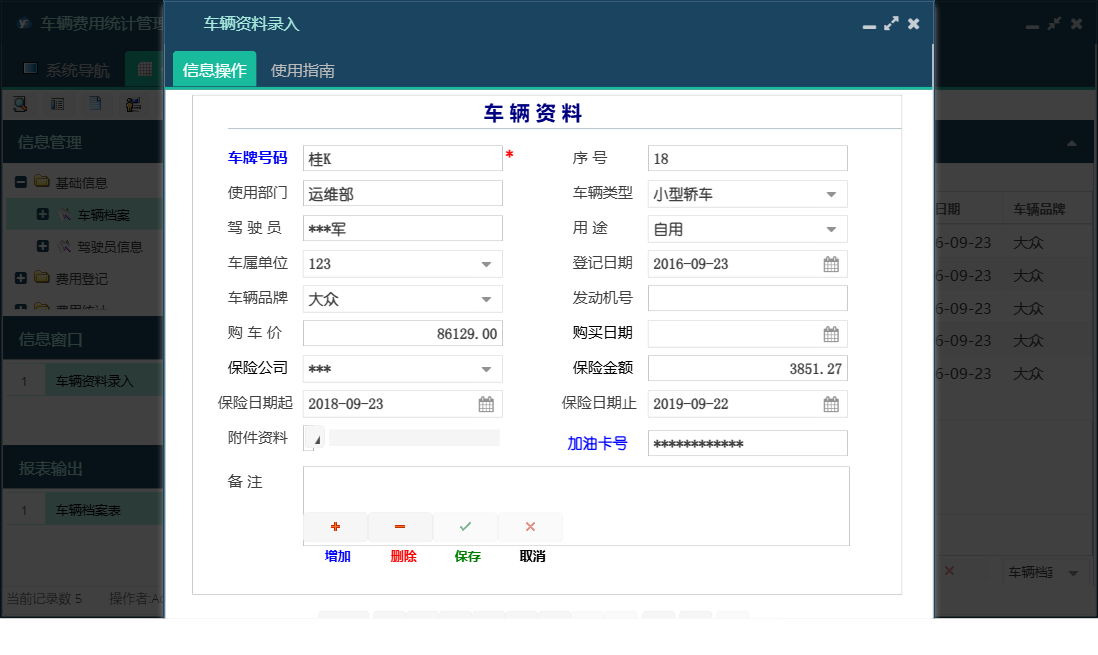Open the 用途 dropdown list

point(830,228)
